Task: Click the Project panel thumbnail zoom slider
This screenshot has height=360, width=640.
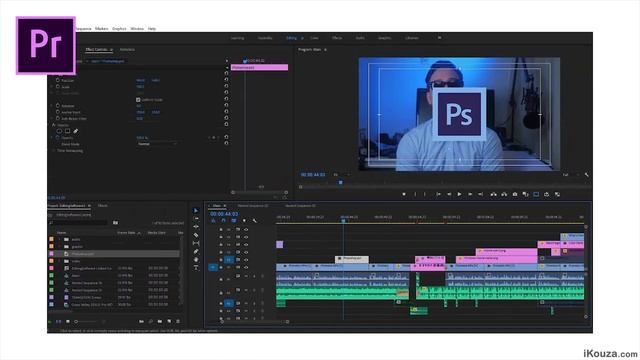Action: click(76, 322)
